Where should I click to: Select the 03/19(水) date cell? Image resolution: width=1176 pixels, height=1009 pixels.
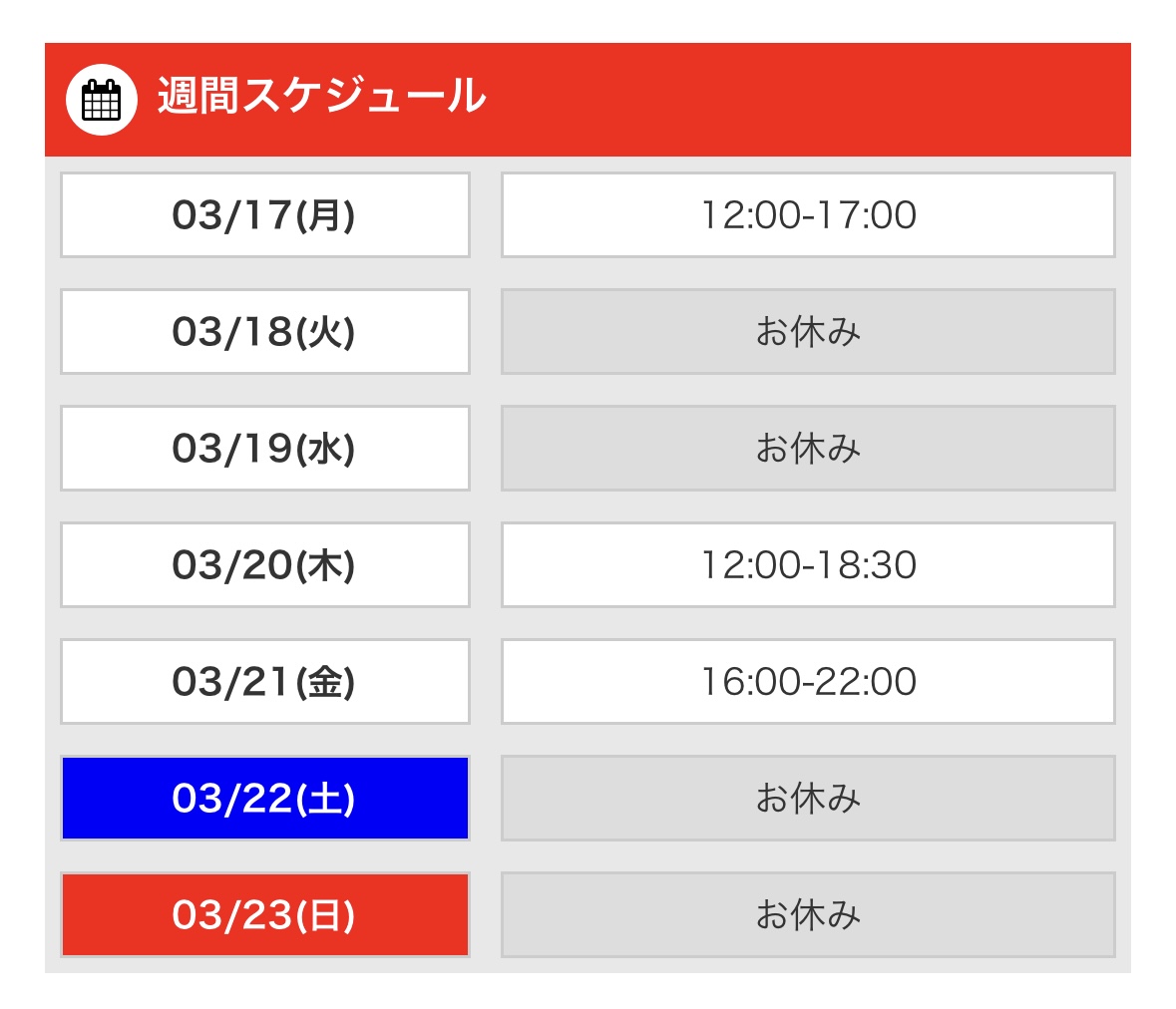pos(265,449)
